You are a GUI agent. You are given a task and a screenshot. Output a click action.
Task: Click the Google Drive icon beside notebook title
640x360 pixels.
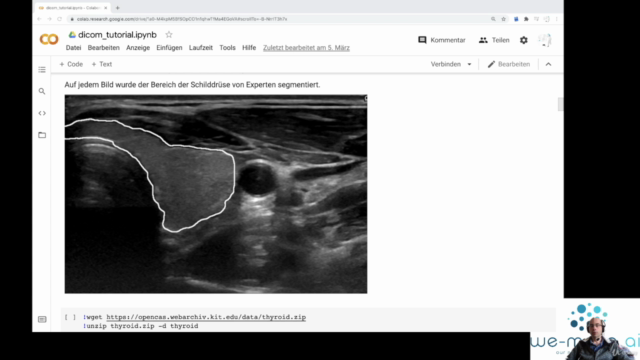[x=72, y=35]
